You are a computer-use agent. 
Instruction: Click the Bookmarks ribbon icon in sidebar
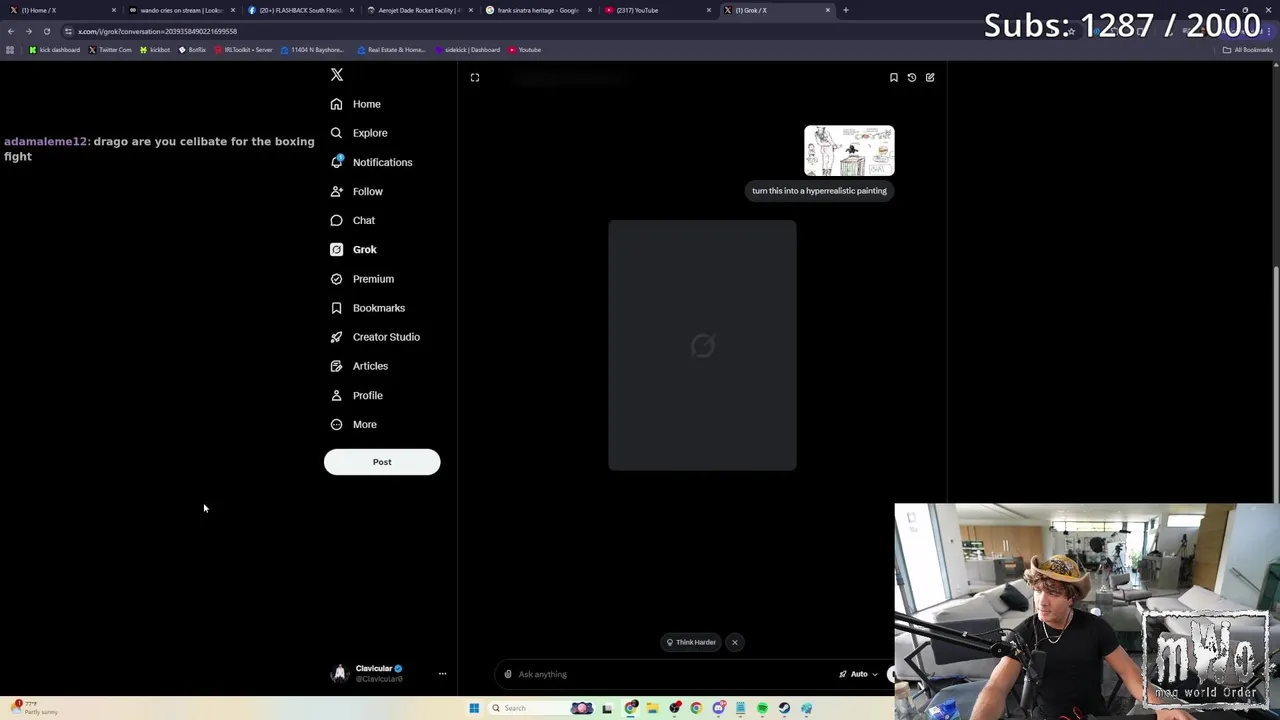(x=336, y=308)
